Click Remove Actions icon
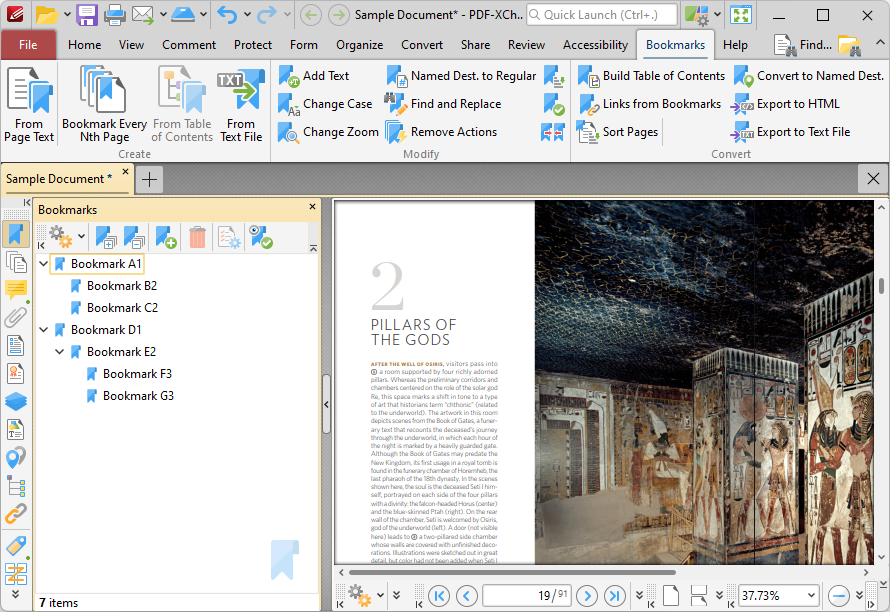Screen dimensions: 890x612 pyautogui.click(x=396, y=132)
